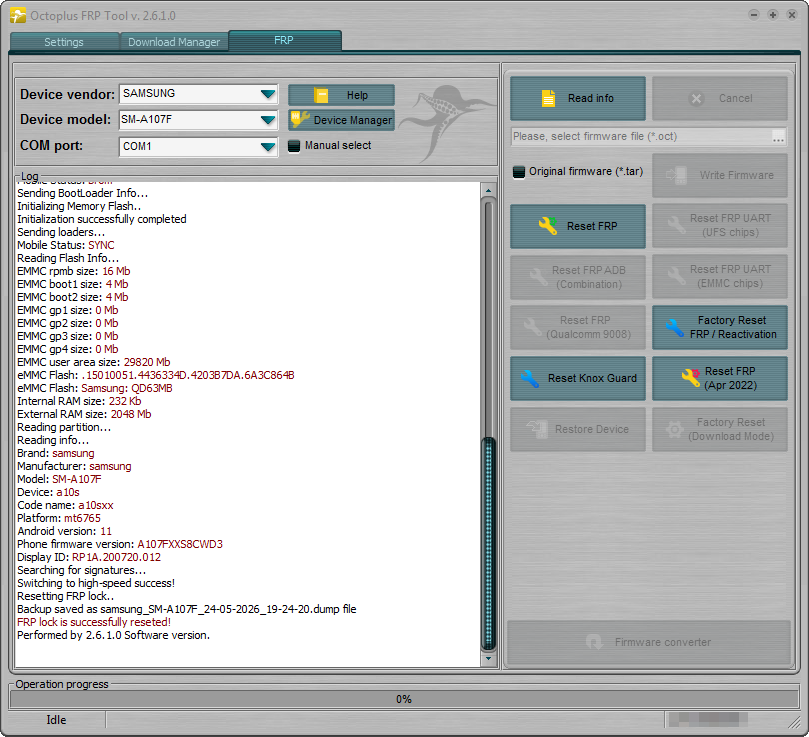Close the Octoplus FRP Tool window
The height and width of the screenshot is (737, 809).
pos(792,14)
